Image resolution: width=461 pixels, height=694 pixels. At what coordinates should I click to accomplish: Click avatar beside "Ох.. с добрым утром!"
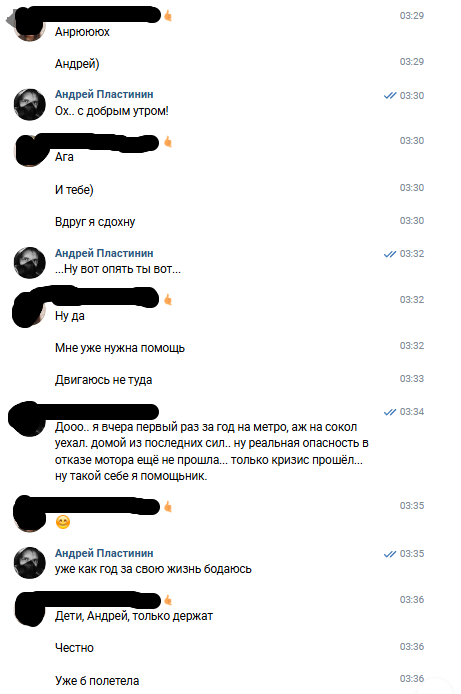coord(30,104)
